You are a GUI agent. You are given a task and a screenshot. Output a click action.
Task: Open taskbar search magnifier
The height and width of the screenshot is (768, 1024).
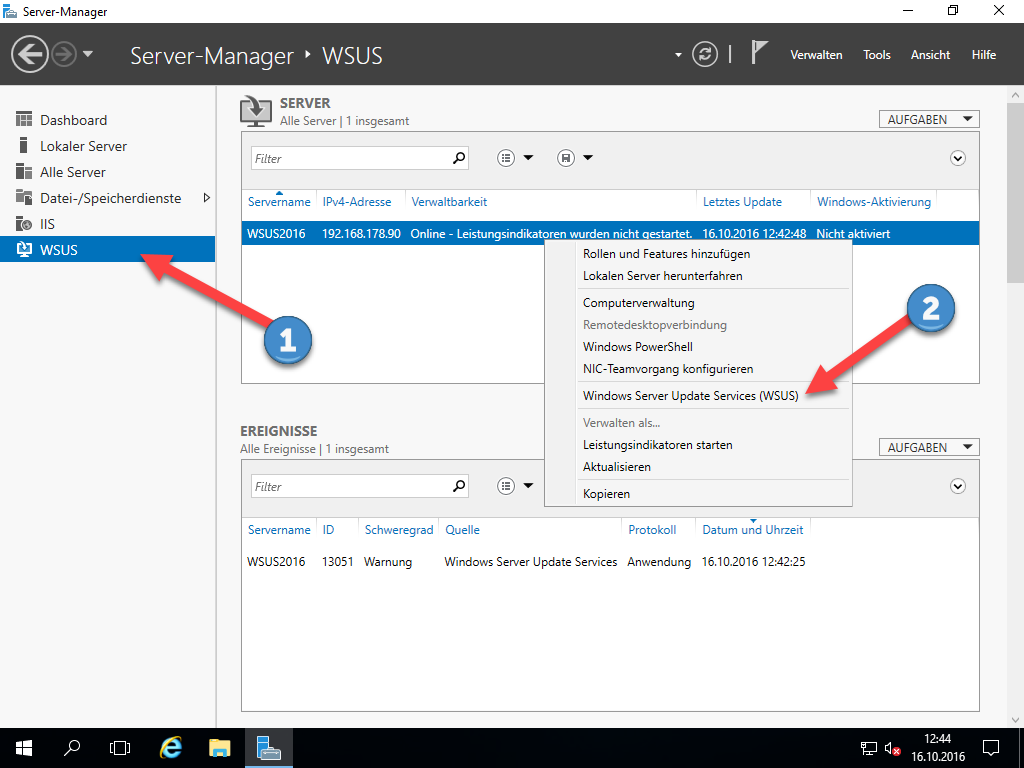72,748
